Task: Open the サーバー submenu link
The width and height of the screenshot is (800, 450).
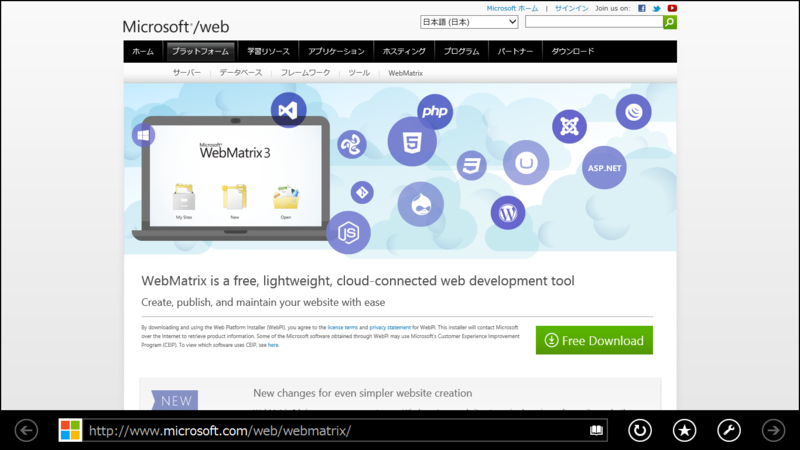Action: pos(187,73)
